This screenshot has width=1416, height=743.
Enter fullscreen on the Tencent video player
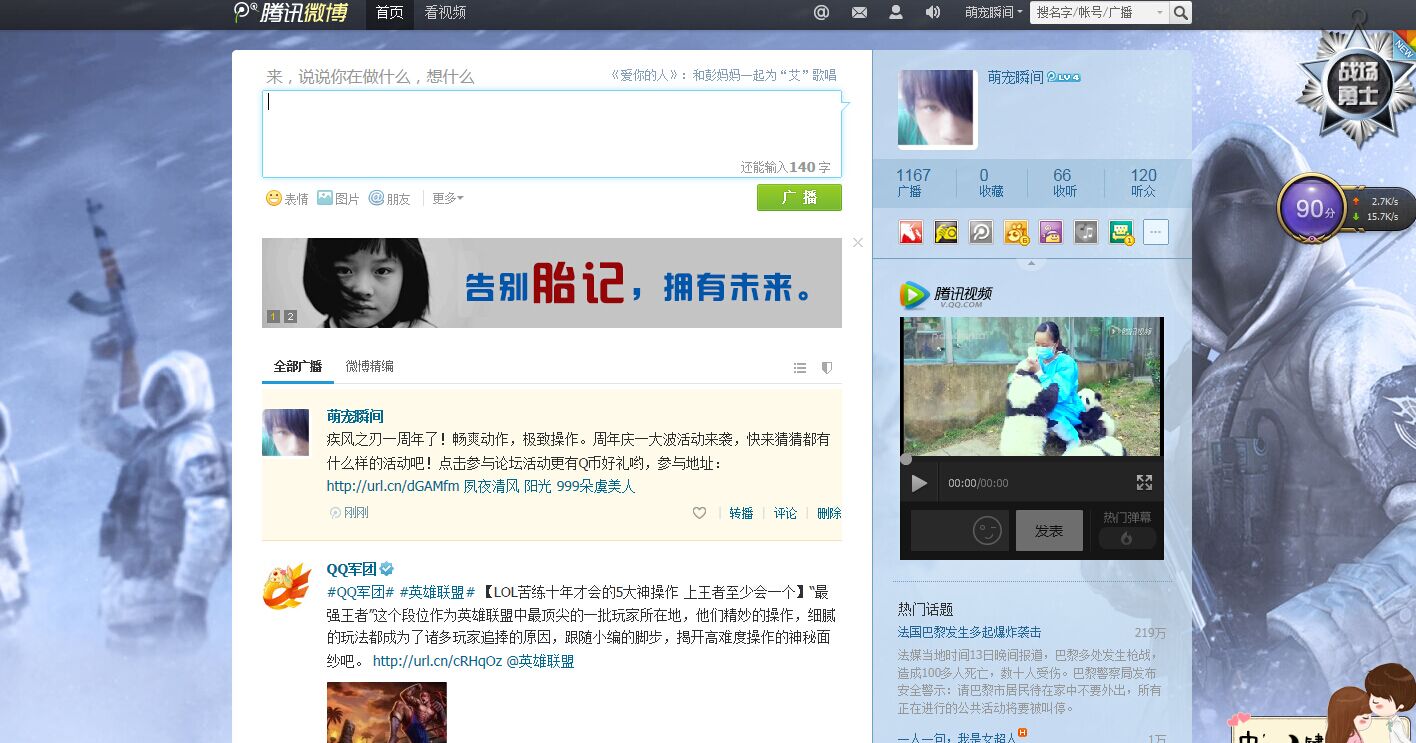1145,483
